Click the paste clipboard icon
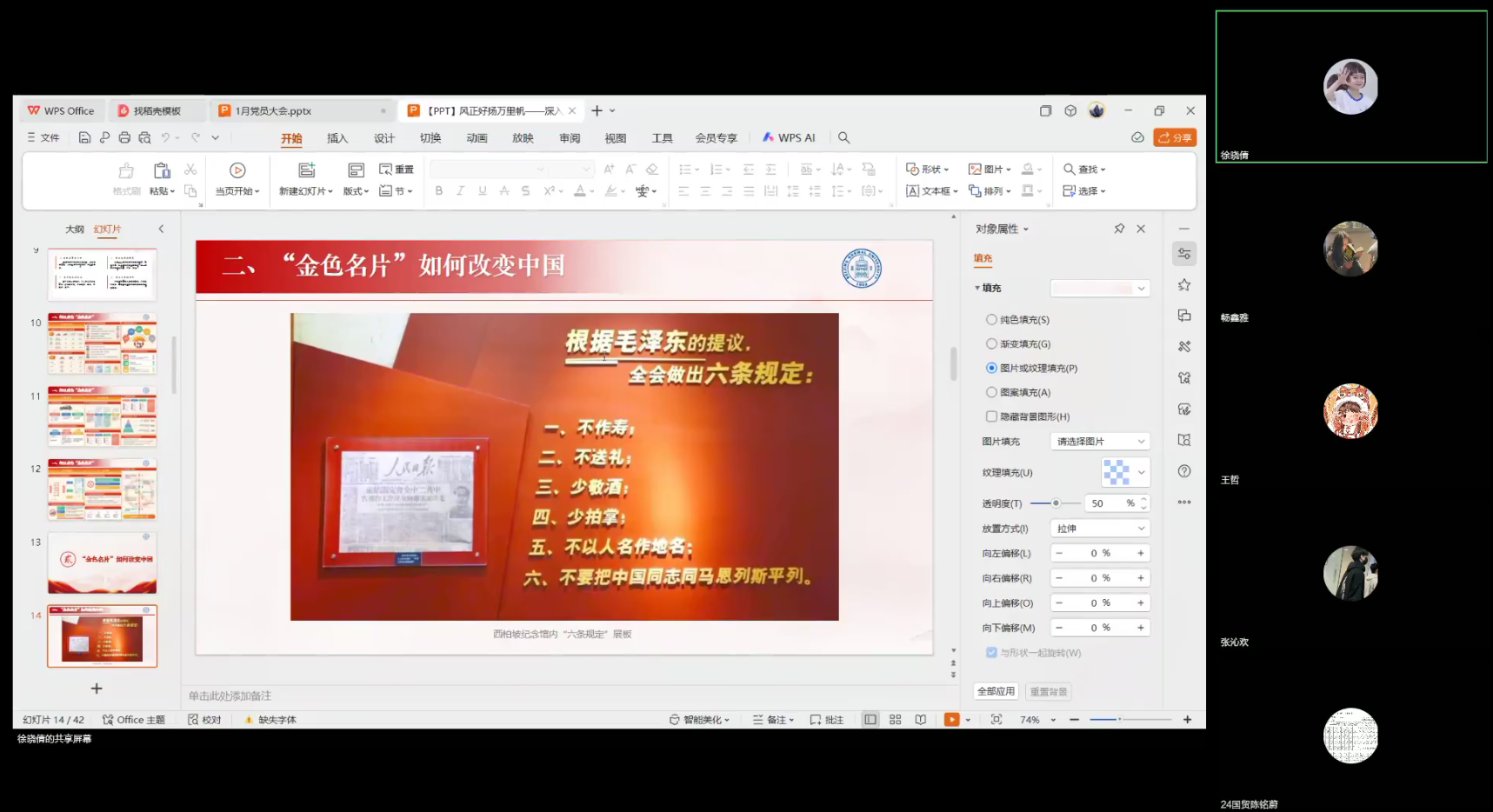This screenshot has width=1493, height=812. tap(162, 170)
